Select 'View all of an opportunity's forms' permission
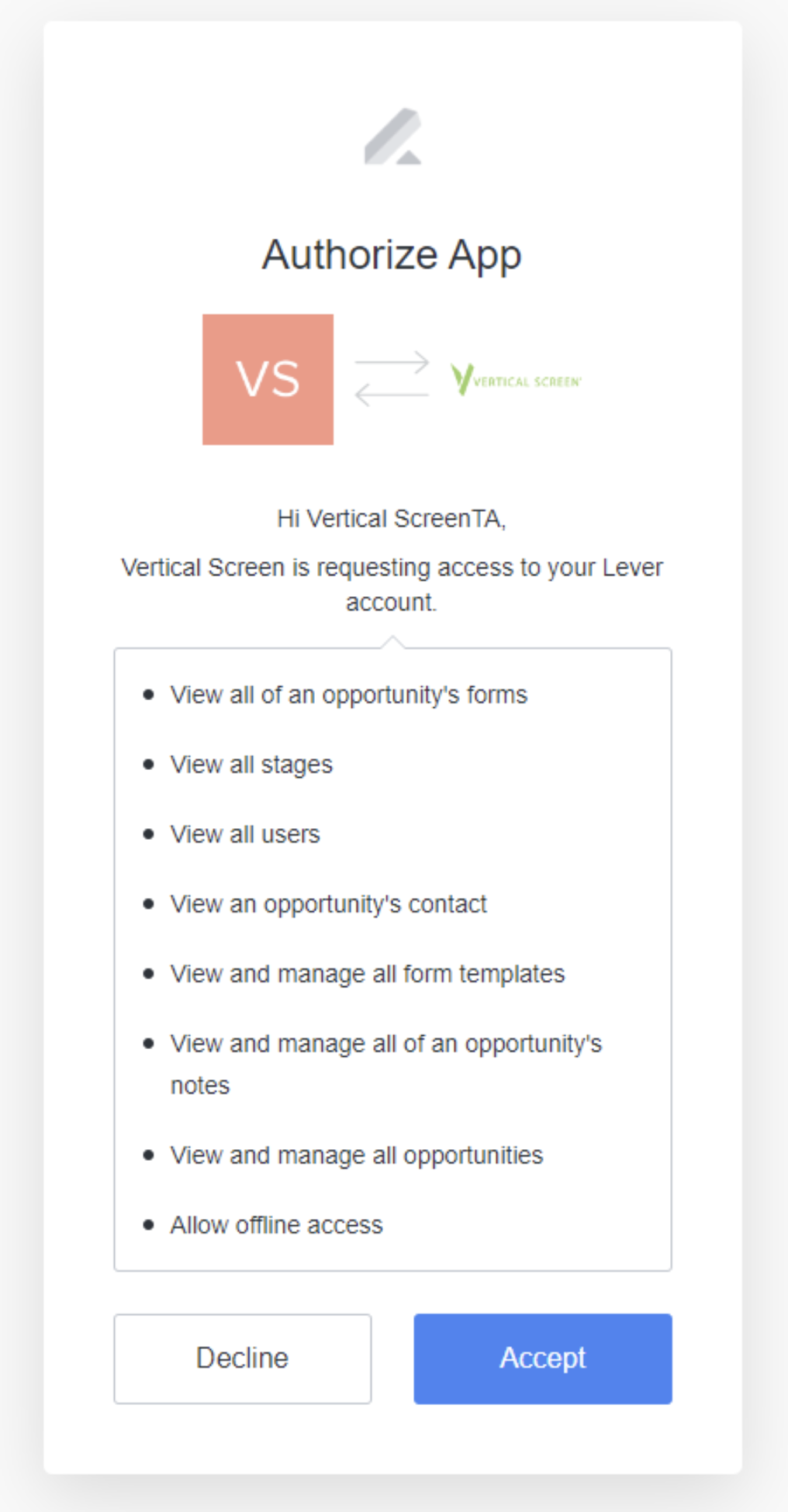788x1512 pixels. pyautogui.click(x=349, y=695)
